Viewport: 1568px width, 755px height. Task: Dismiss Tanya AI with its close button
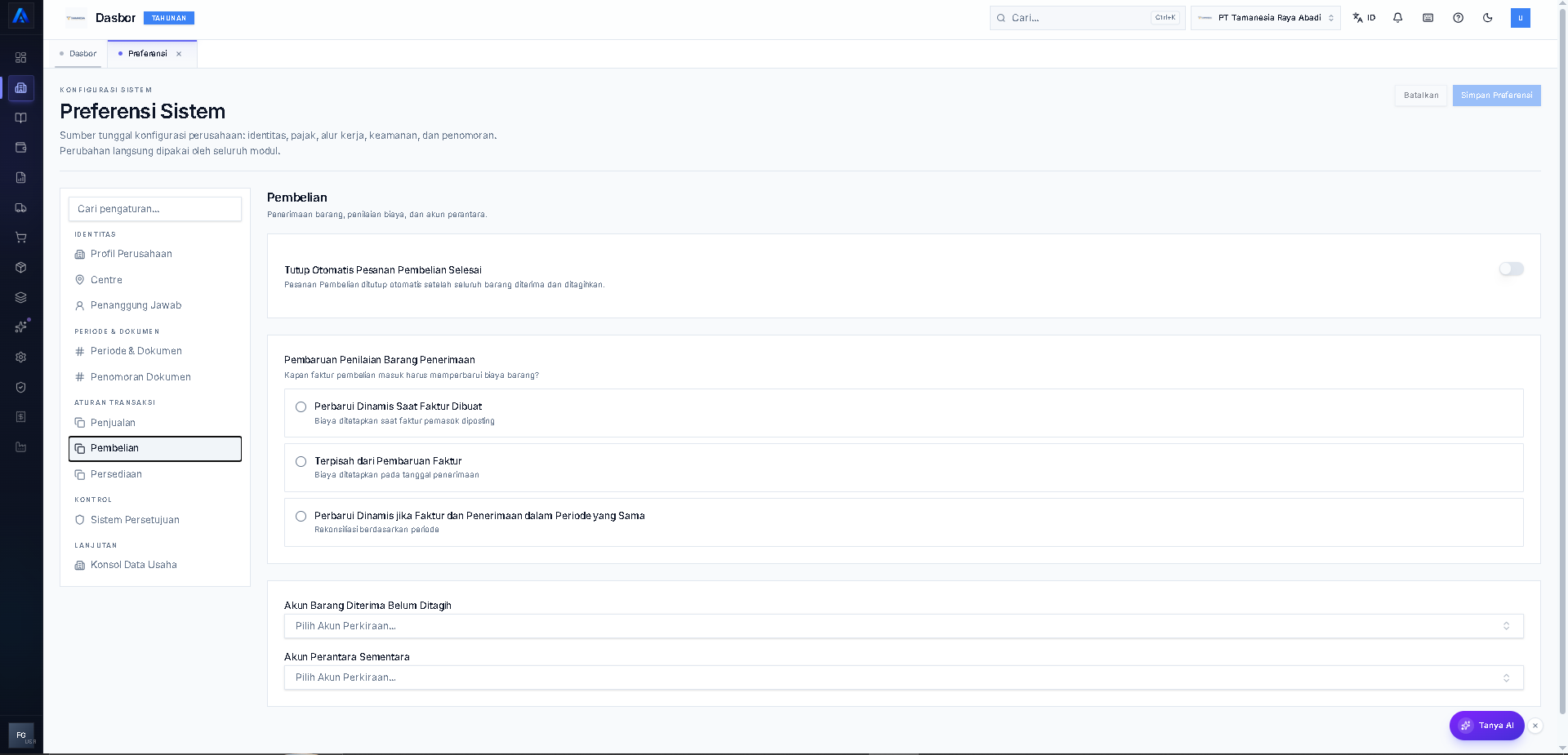(1535, 726)
